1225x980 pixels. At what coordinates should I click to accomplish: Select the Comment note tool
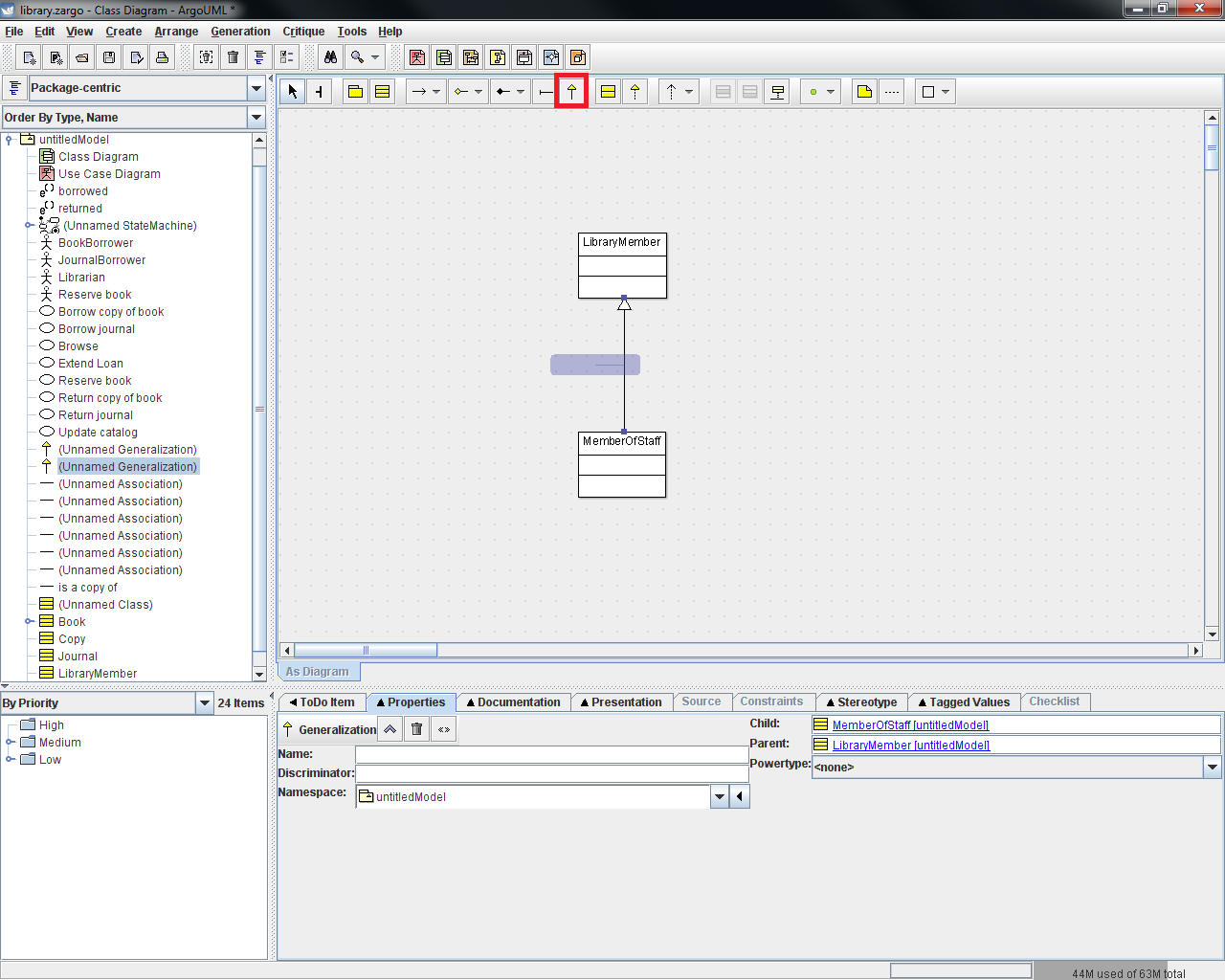click(x=864, y=92)
